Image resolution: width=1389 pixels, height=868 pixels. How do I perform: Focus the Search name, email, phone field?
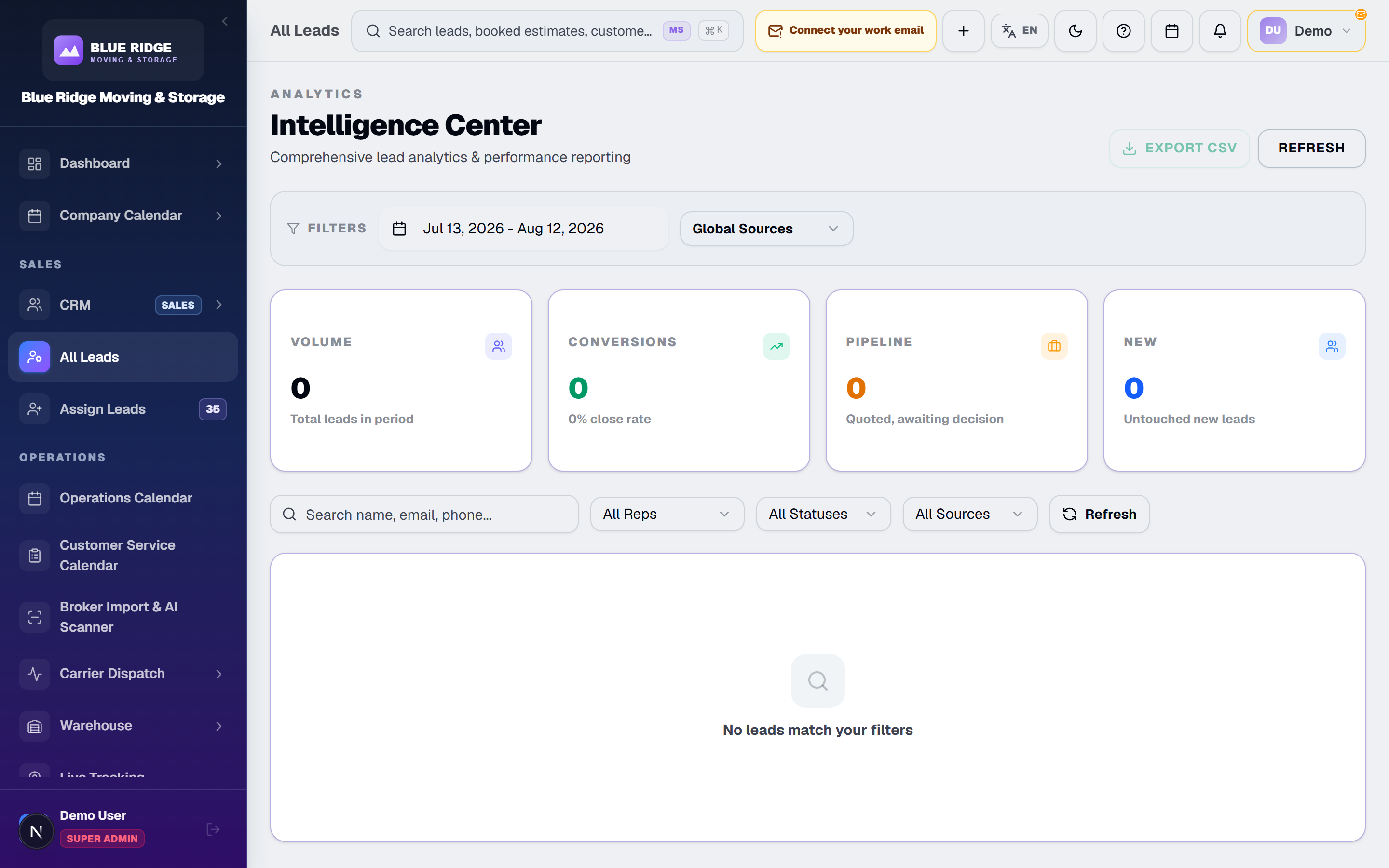424,514
